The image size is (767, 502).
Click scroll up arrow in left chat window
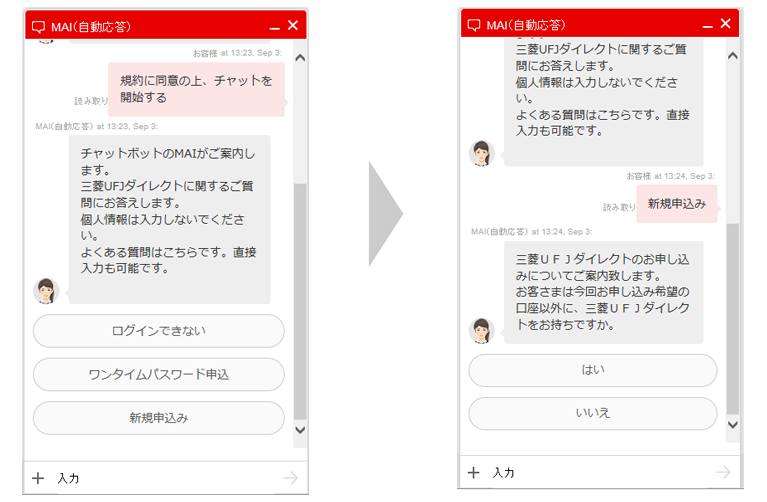tap(300, 58)
